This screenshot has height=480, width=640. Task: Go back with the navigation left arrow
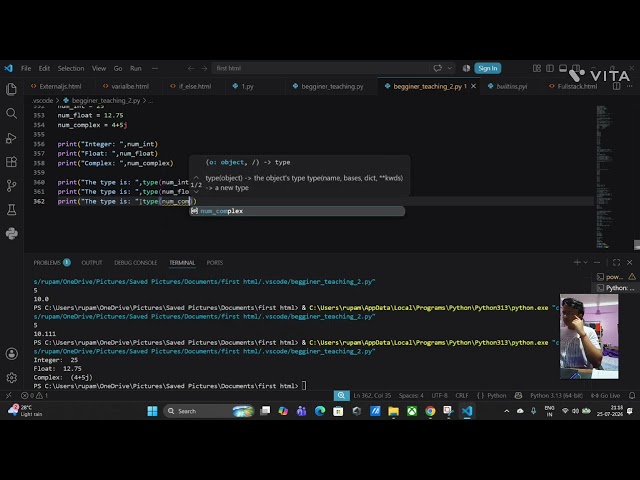click(x=191, y=68)
